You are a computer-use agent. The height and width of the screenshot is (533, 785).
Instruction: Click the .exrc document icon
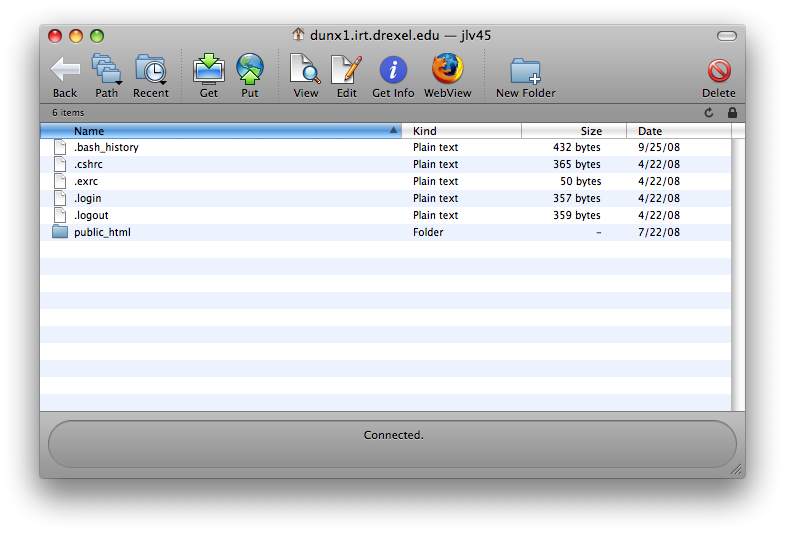click(60, 181)
